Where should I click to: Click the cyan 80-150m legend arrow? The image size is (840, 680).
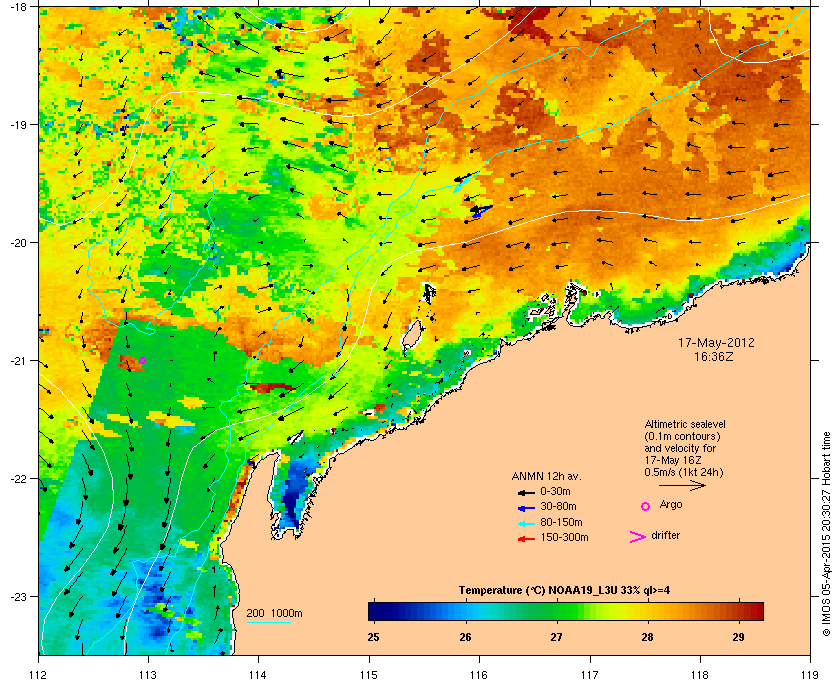point(526,524)
